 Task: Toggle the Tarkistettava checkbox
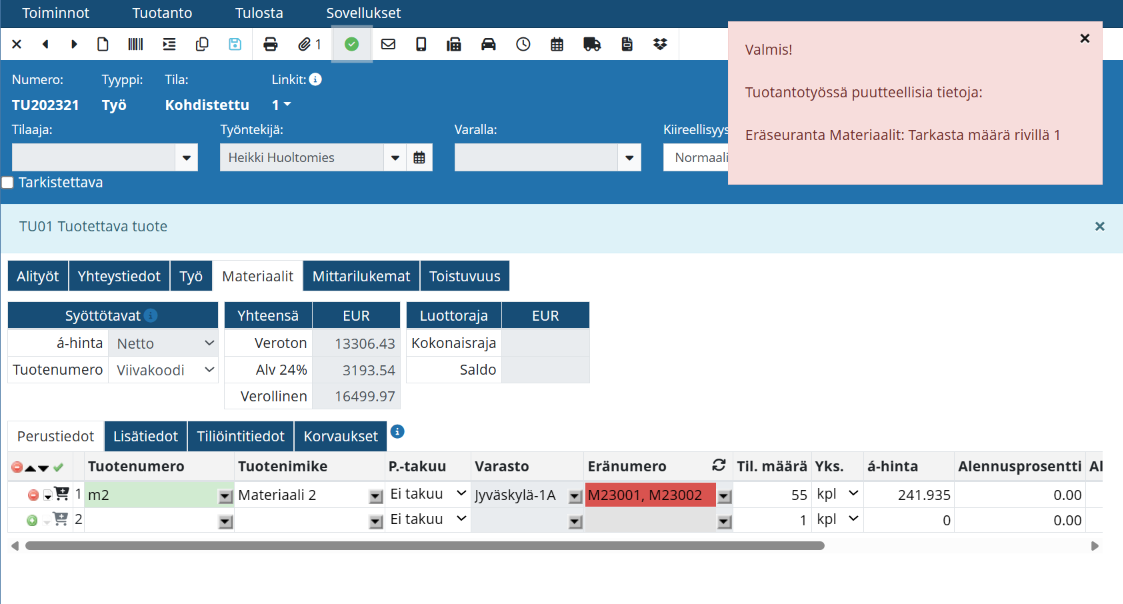[x=8, y=183]
